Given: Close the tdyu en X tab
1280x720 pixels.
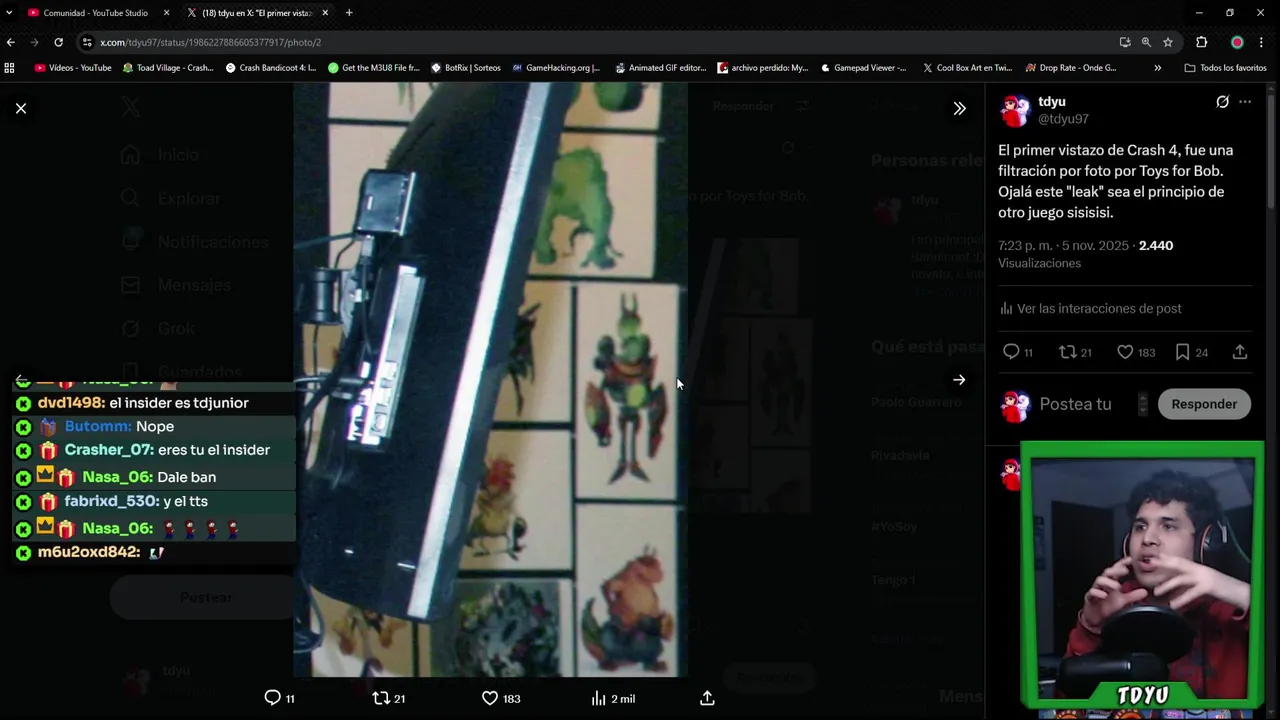Looking at the screenshot, I should [325, 13].
